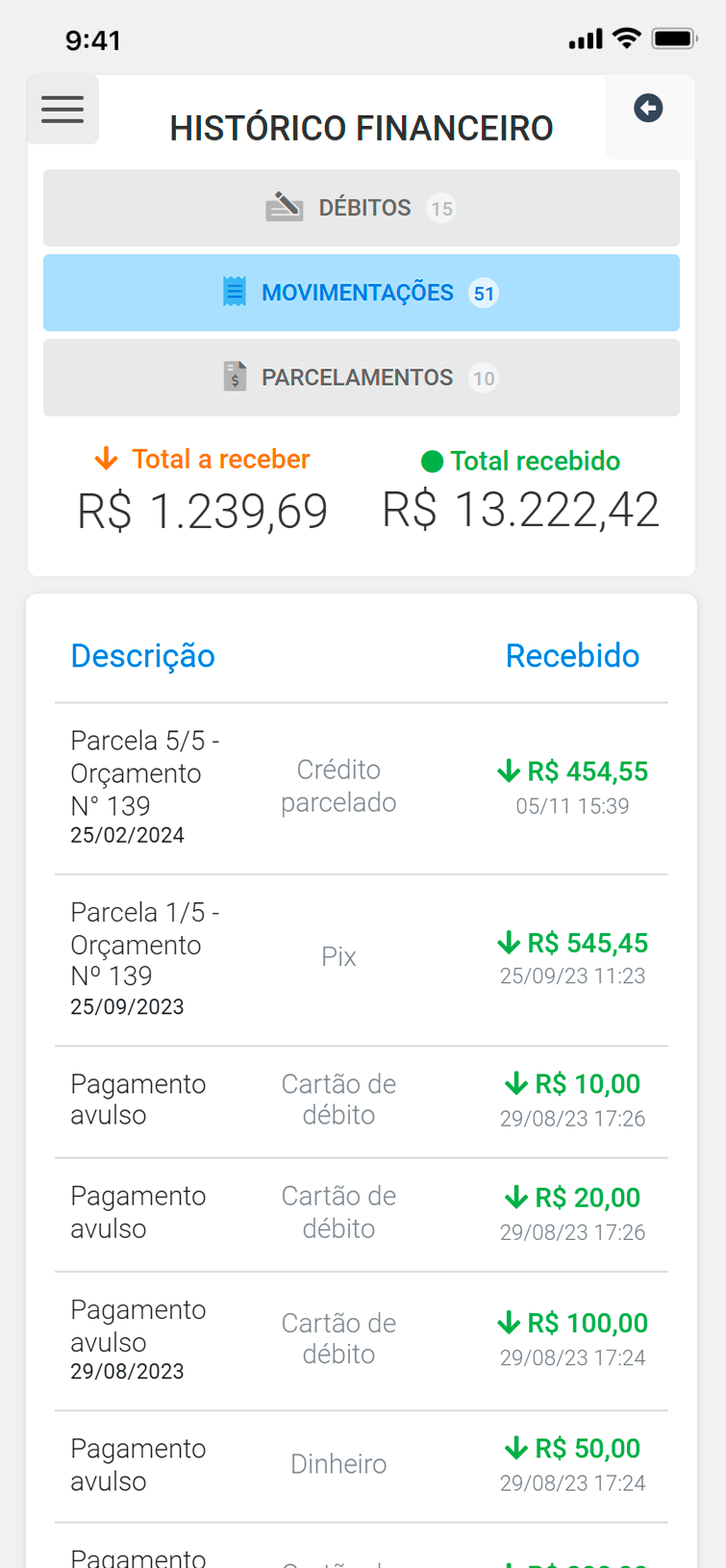Click the Movimentações receipt icon
726x1568 pixels.
pyautogui.click(x=235, y=291)
